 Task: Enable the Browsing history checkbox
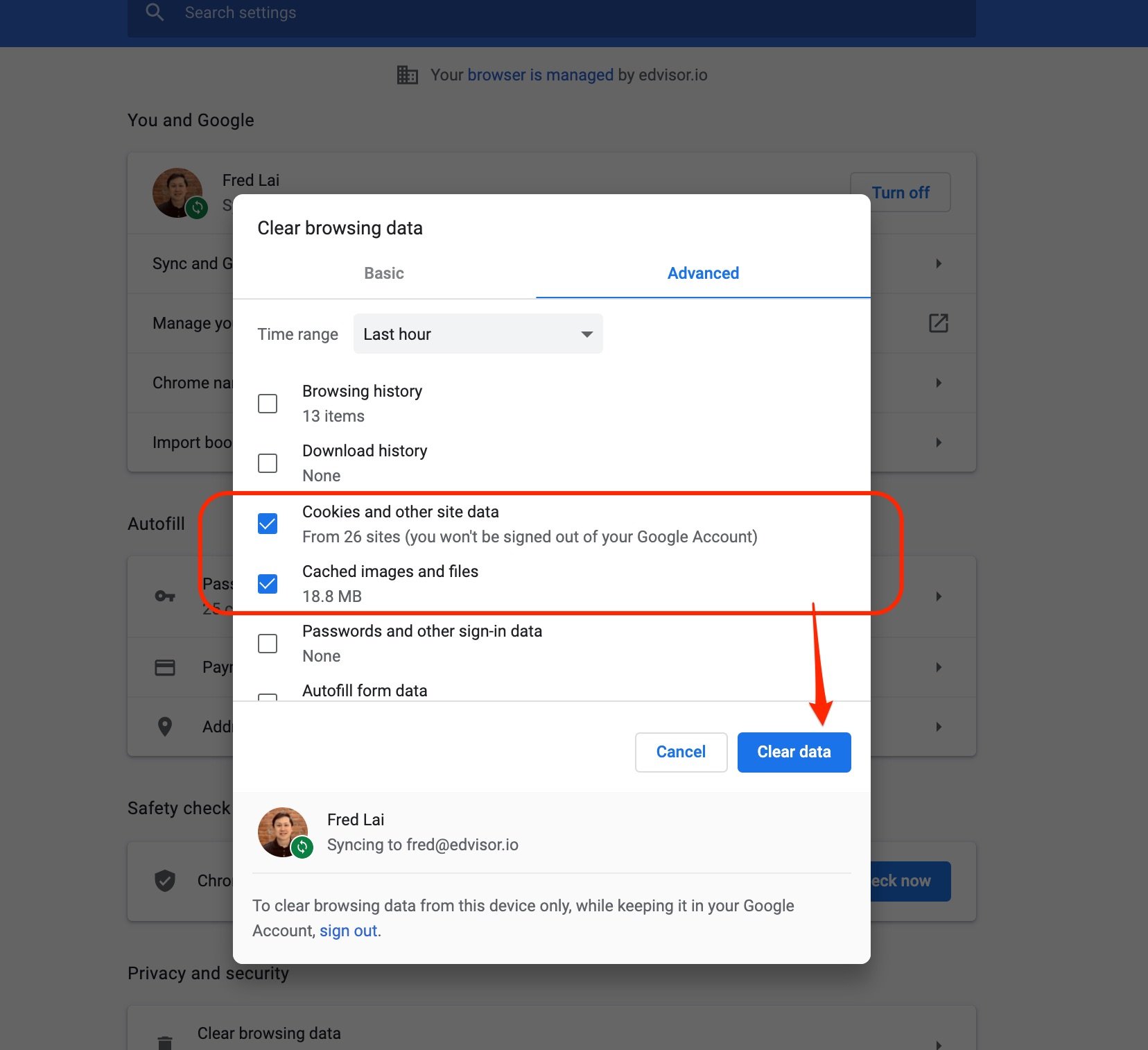tap(268, 404)
